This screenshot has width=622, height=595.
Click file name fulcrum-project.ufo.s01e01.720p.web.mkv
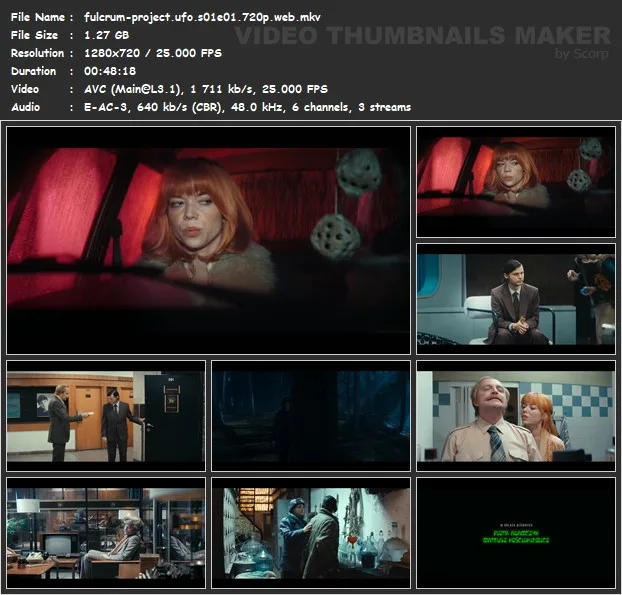(x=202, y=17)
